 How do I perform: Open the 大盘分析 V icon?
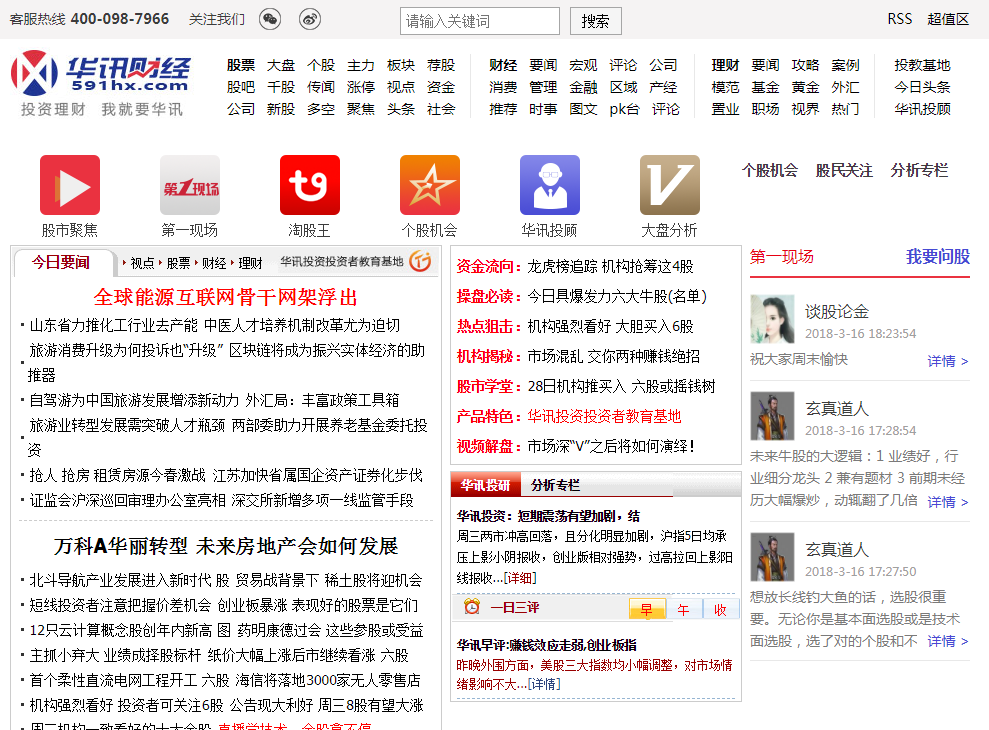pos(669,185)
